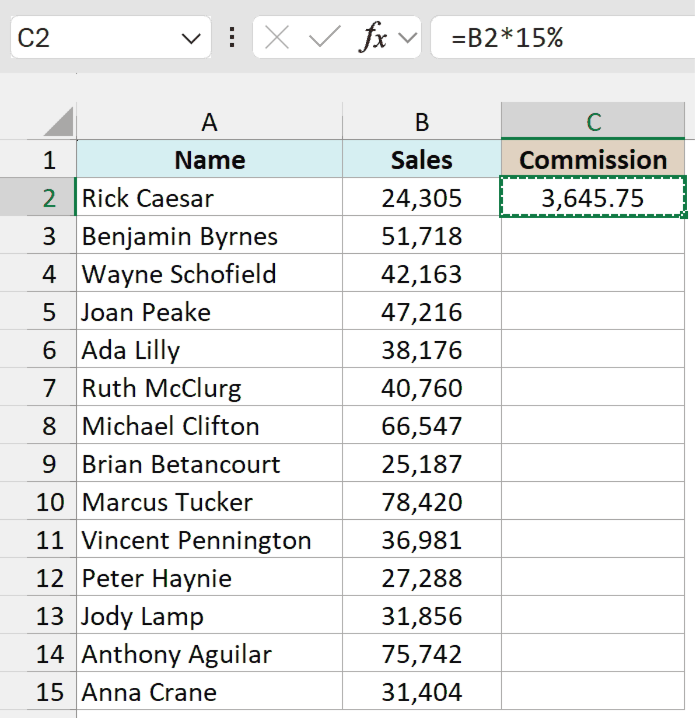Select cell with Marcus Tucker
The width and height of the screenshot is (695, 718).
click(x=210, y=501)
